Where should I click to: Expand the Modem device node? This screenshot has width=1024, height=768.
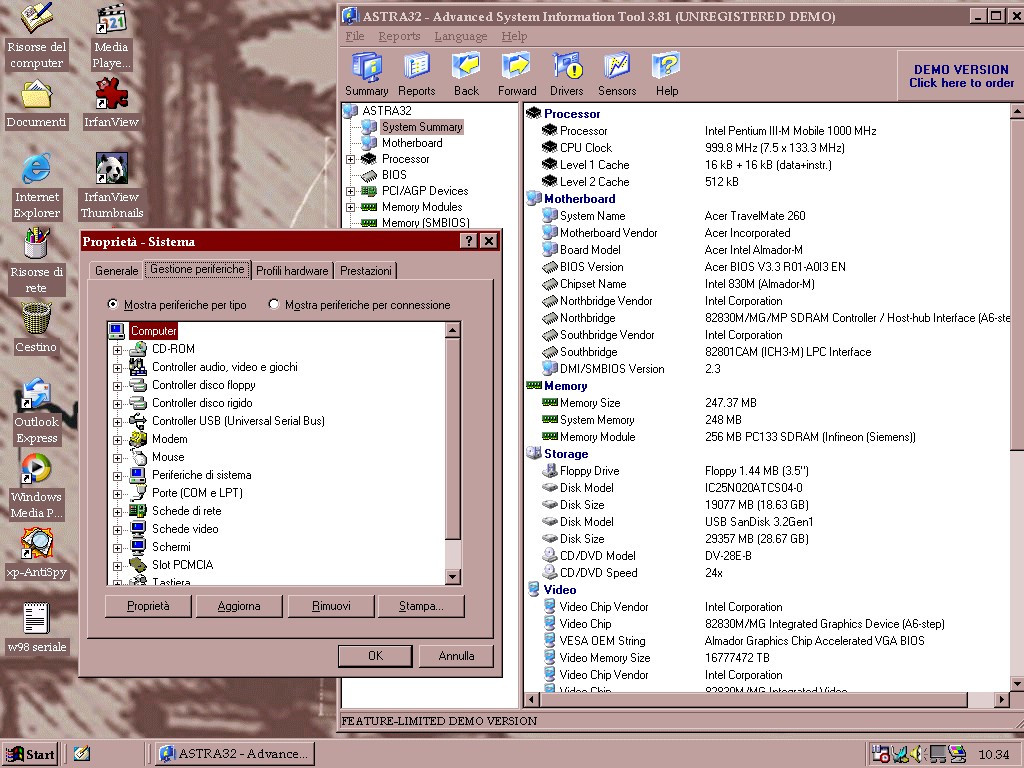pos(117,439)
